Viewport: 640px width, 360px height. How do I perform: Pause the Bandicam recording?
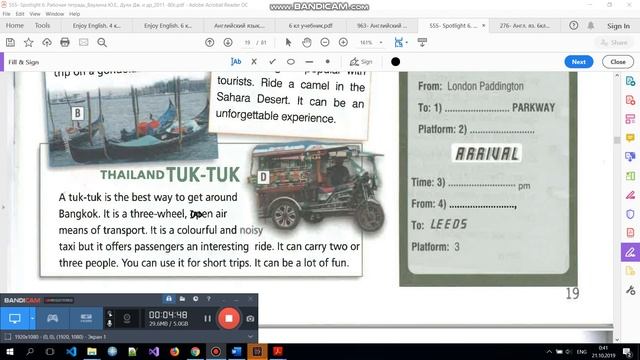tap(207, 318)
